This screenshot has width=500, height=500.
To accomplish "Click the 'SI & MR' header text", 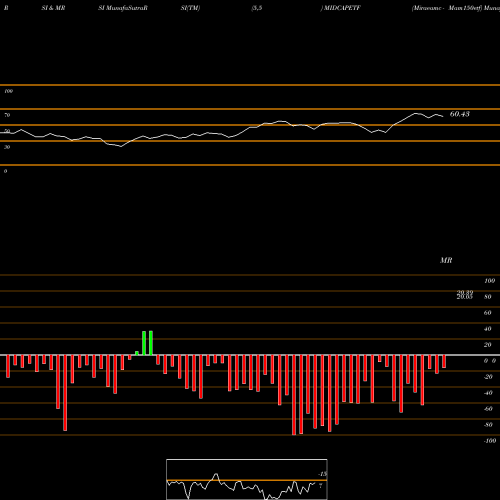I will tap(53, 8).
